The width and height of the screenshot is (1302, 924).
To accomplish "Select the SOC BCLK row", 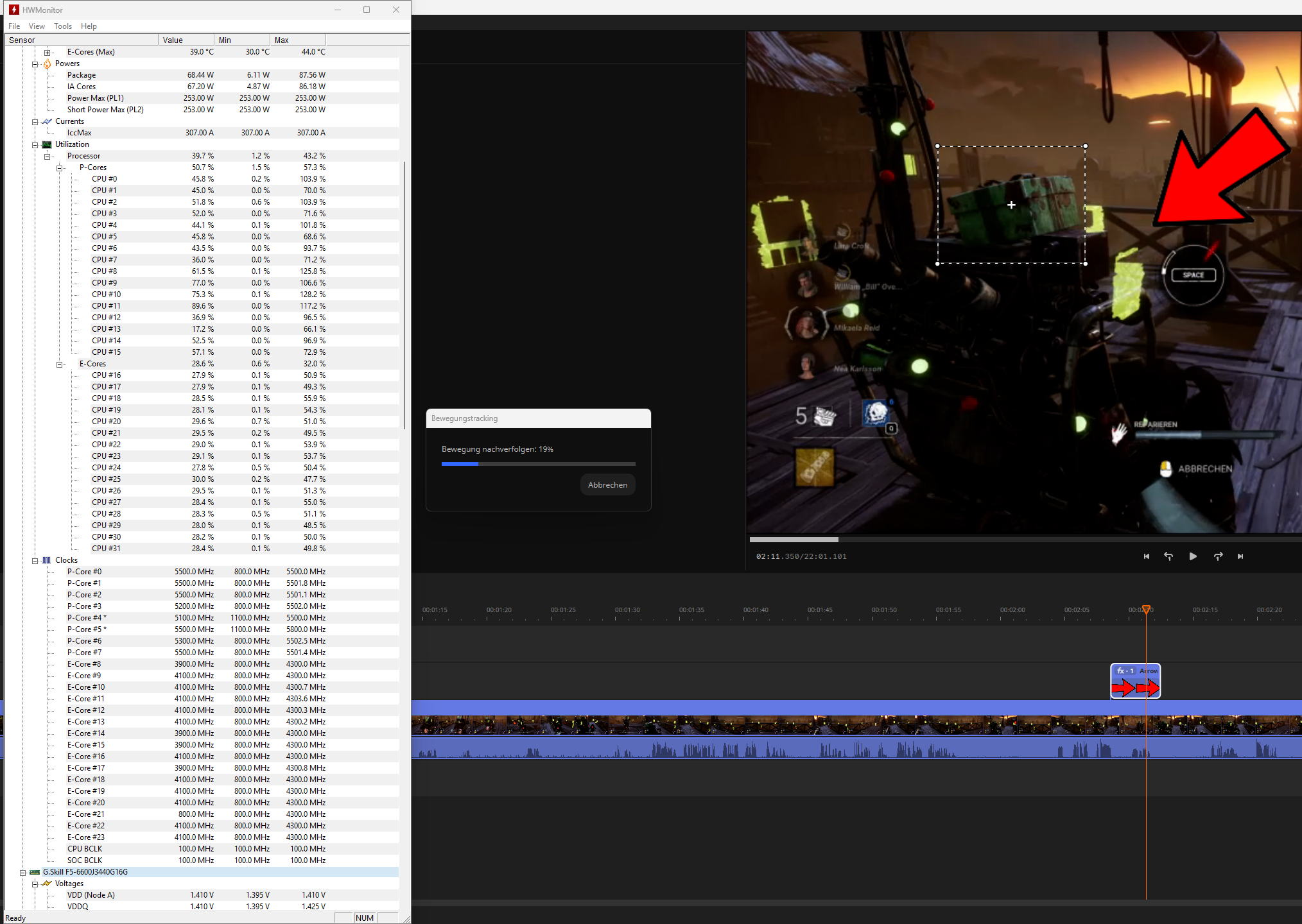I will coord(202,860).
